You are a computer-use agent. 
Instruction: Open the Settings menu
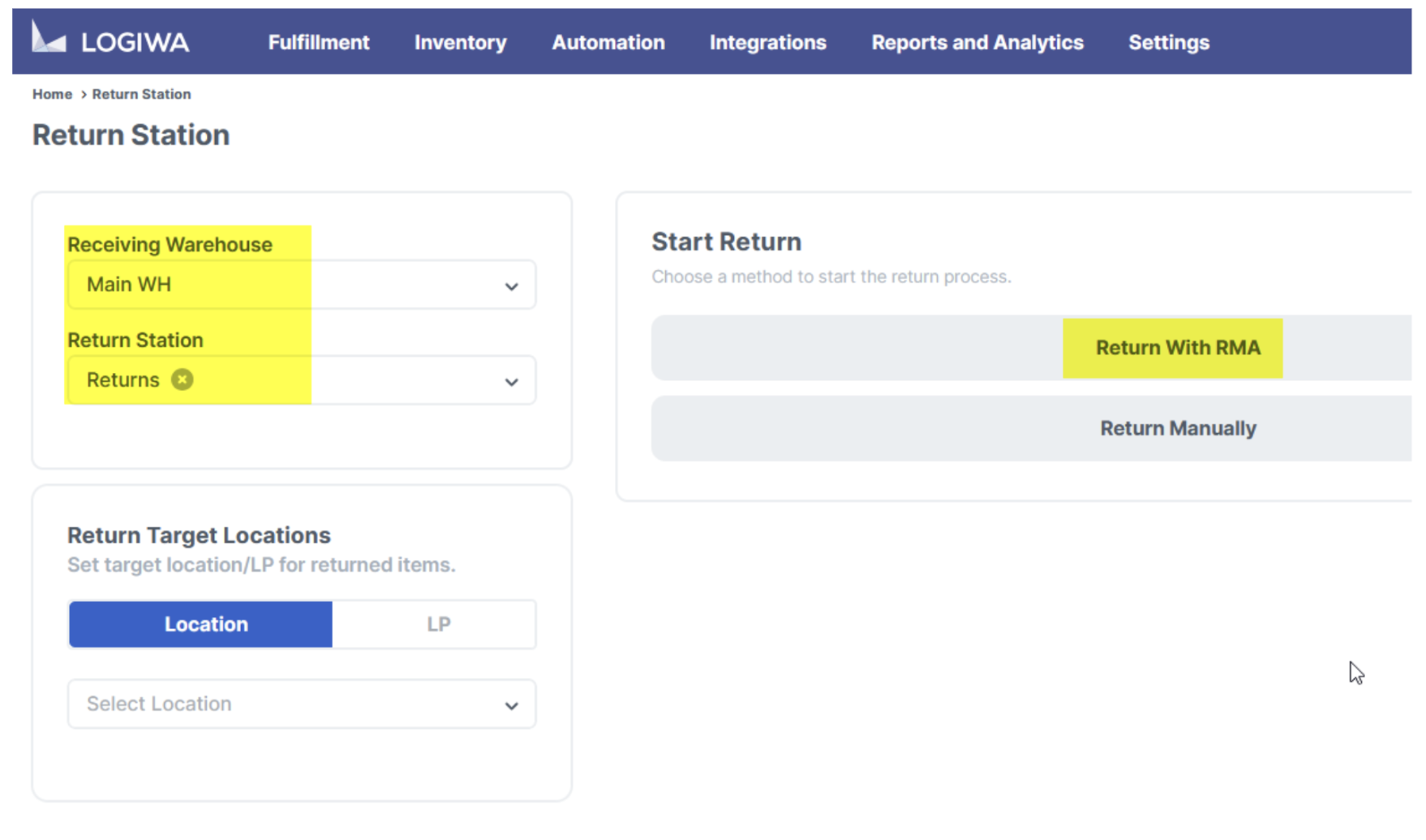(x=1169, y=42)
